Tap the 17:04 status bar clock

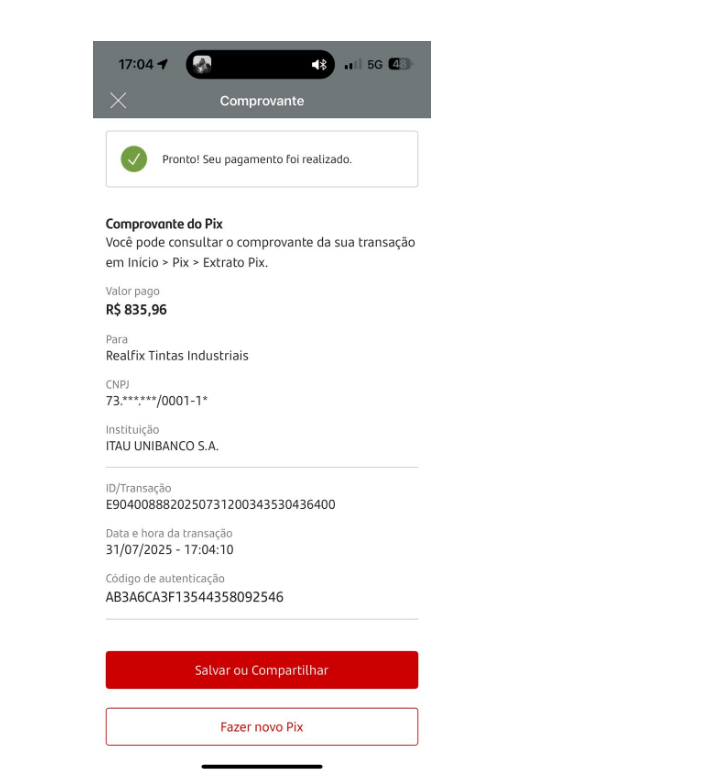pos(136,64)
